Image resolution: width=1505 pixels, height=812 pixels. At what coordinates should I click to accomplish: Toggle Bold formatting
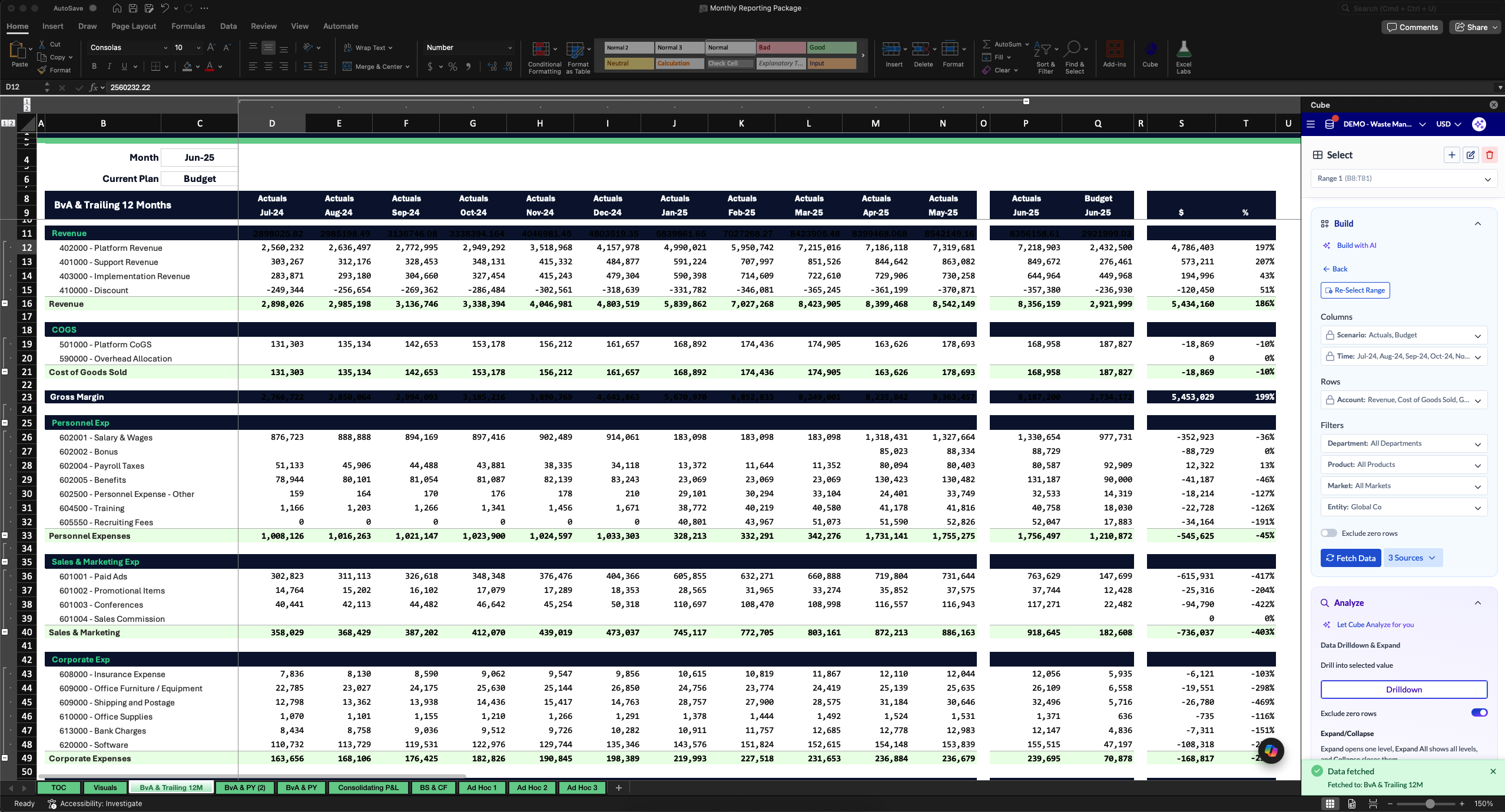click(94, 67)
